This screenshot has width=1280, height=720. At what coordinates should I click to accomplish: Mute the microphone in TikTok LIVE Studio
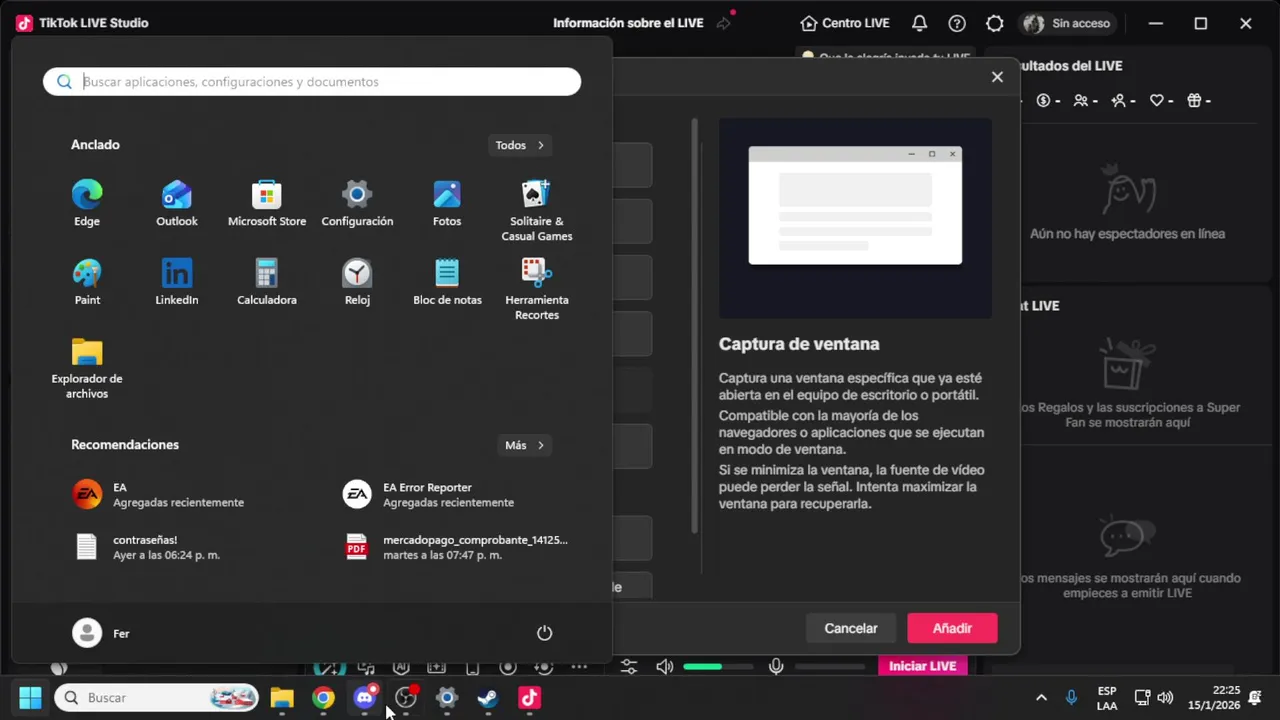click(x=776, y=666)
